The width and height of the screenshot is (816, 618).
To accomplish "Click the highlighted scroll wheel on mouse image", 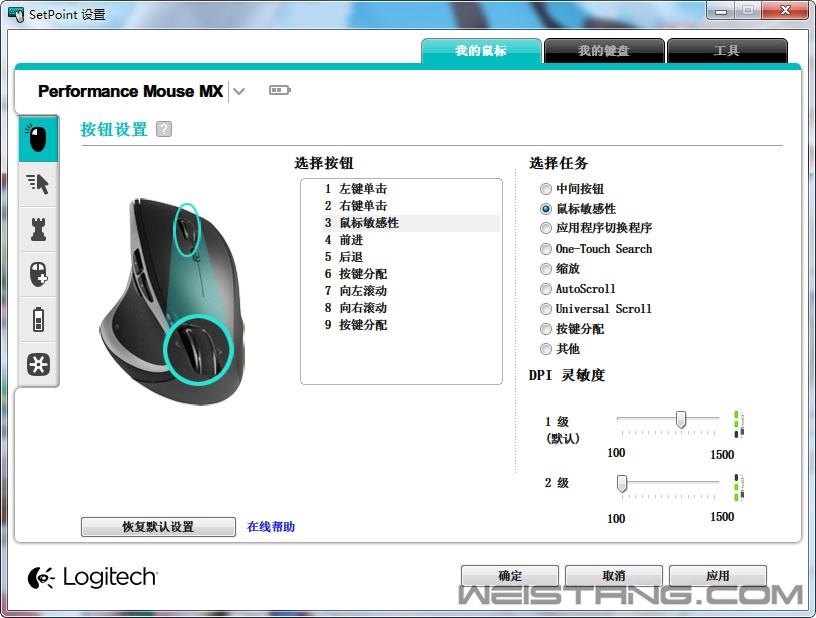I will click(x=186, y=229).
